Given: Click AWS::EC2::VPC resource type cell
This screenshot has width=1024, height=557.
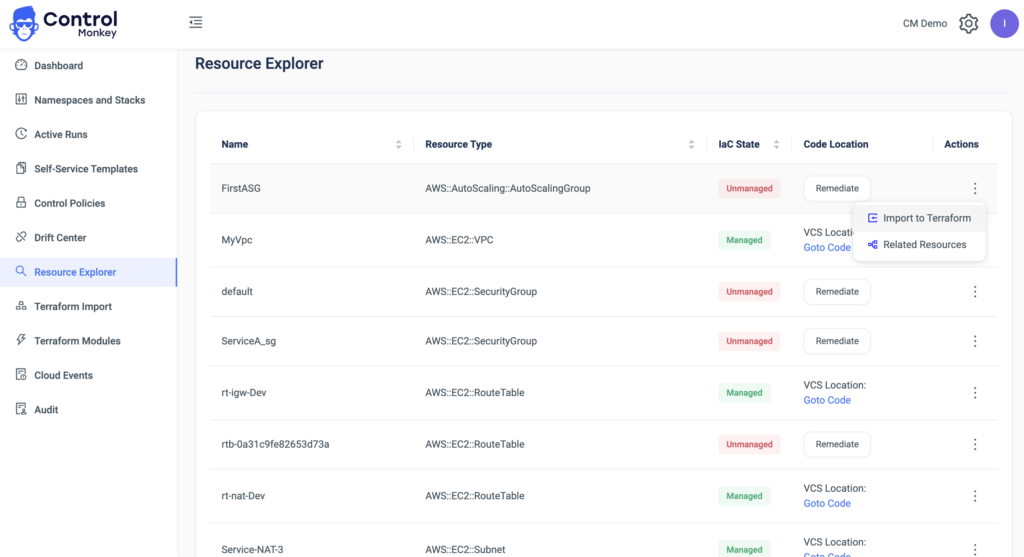Looking at the screenshot, I should 459,240.
